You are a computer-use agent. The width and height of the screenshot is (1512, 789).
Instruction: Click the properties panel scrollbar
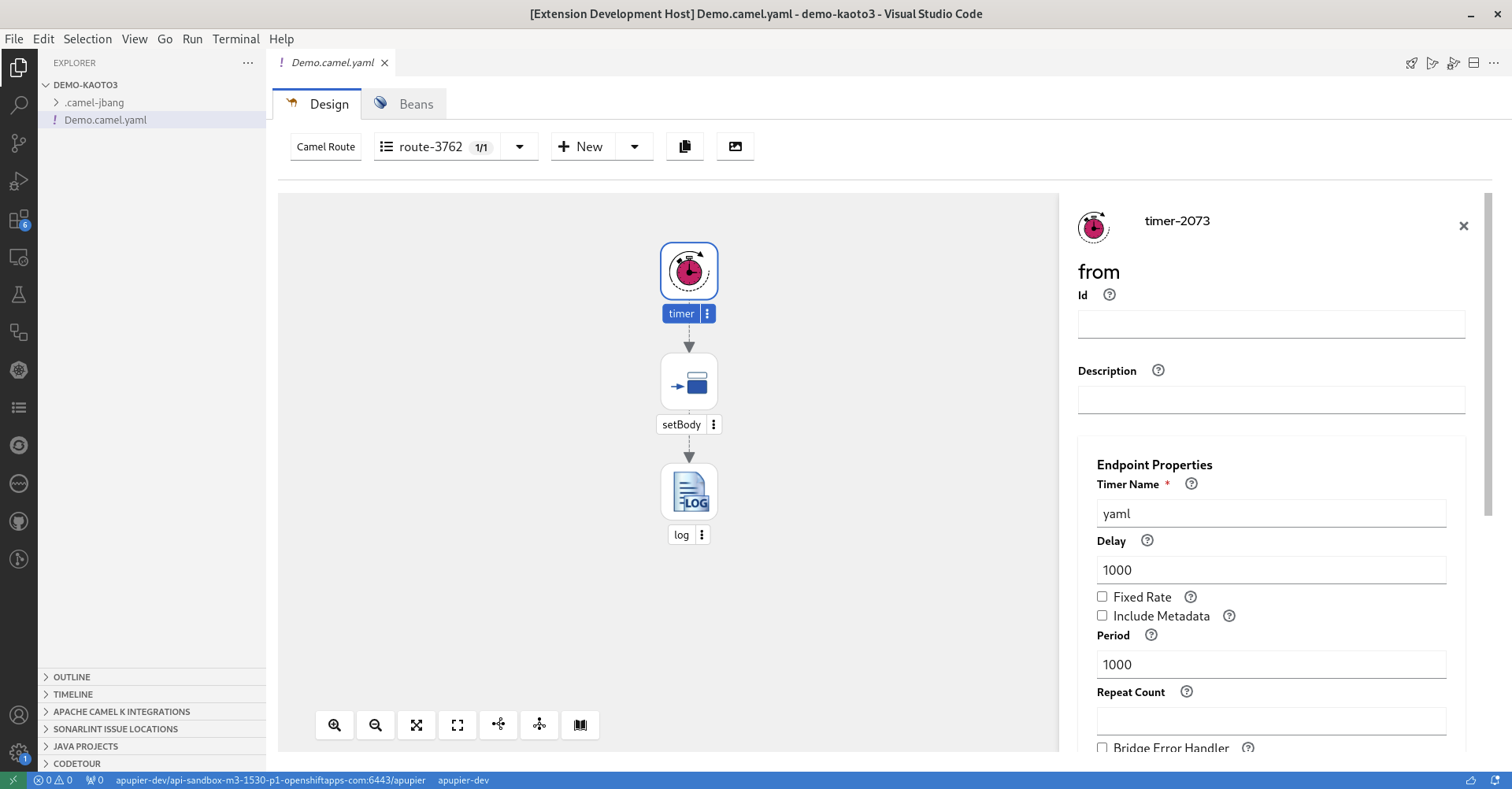1488,354
